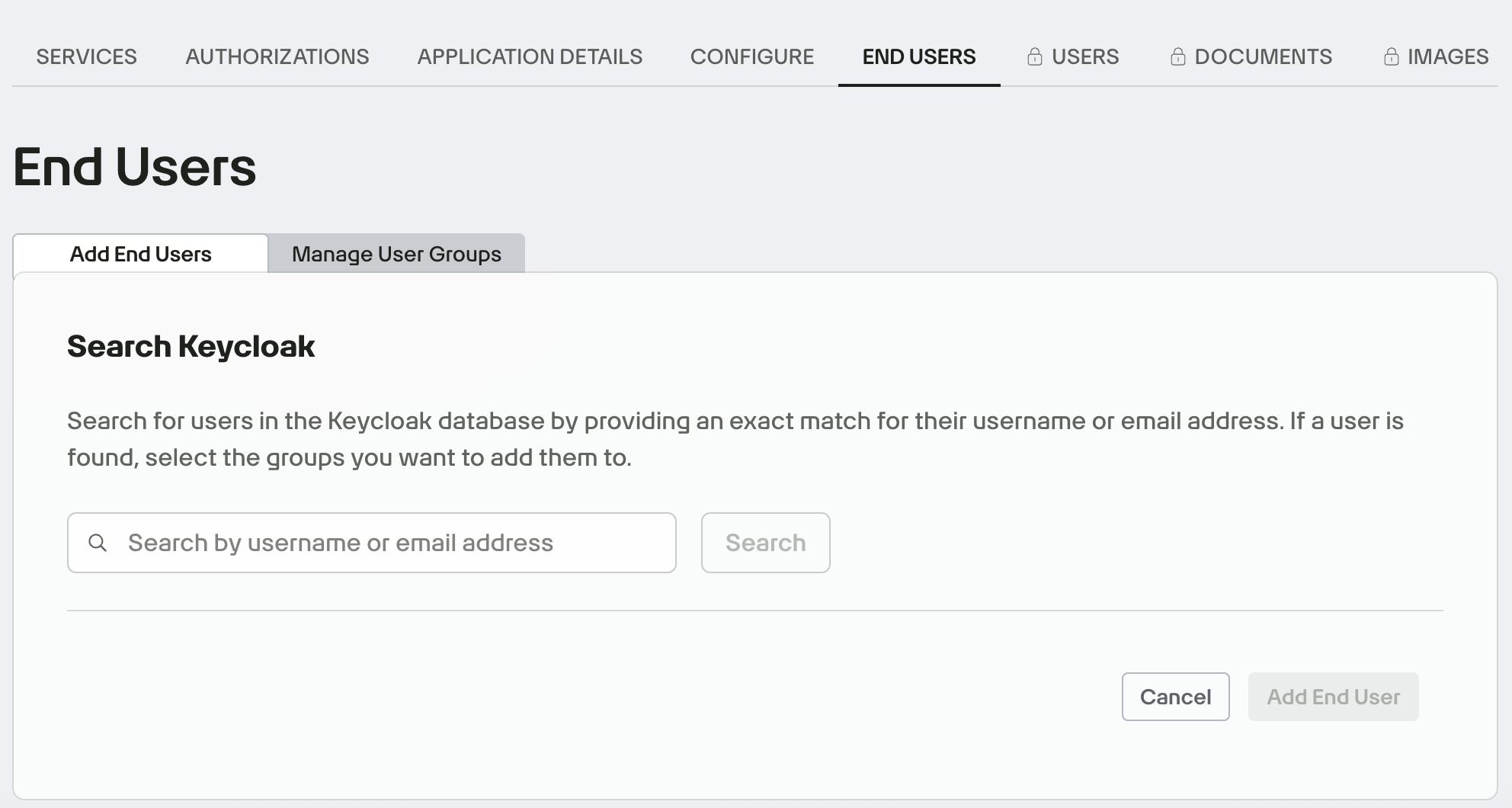
Task: Switch to Manage User Groups tab
Action: (x=396, y=254)
